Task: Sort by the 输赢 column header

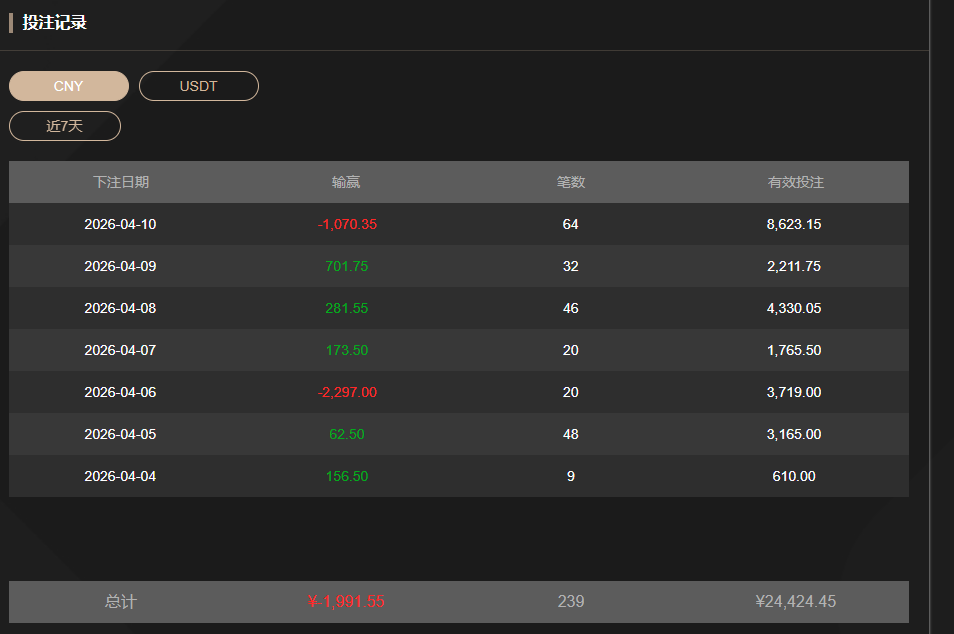Action: tap(346, 182)
